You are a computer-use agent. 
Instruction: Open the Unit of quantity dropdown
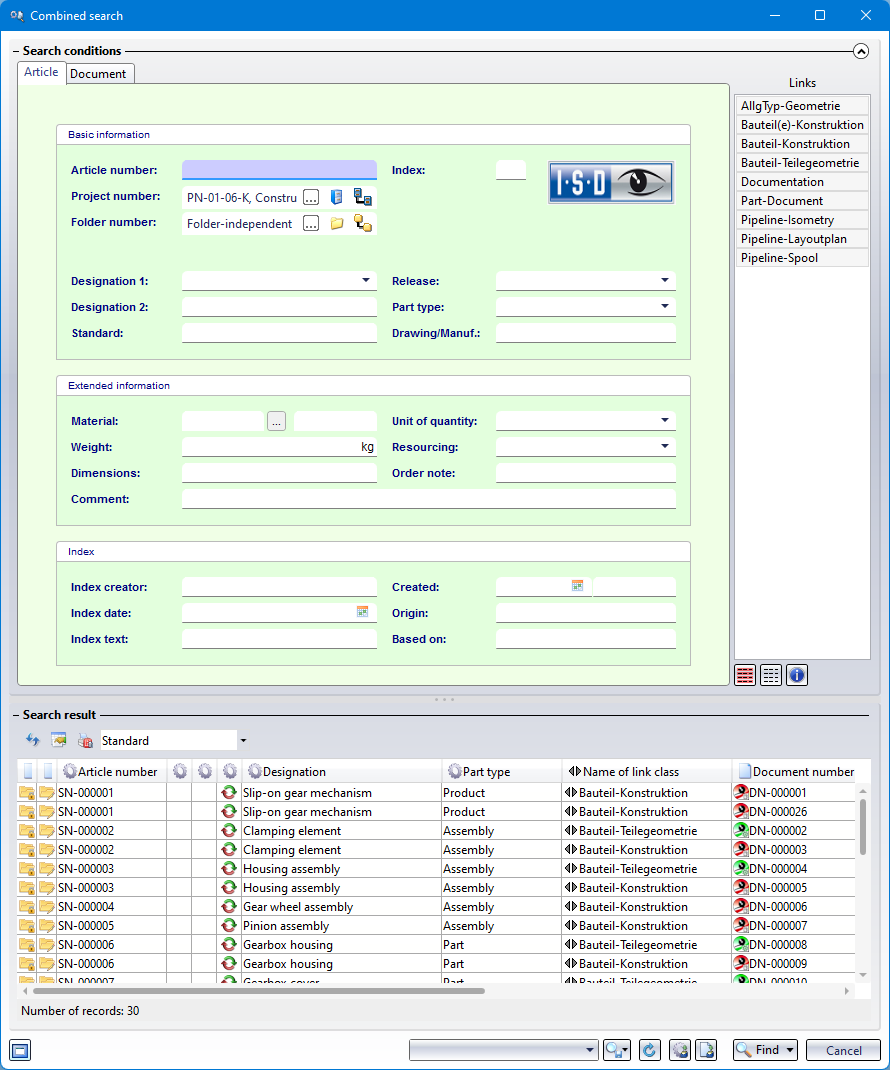[x=665, y=420]
